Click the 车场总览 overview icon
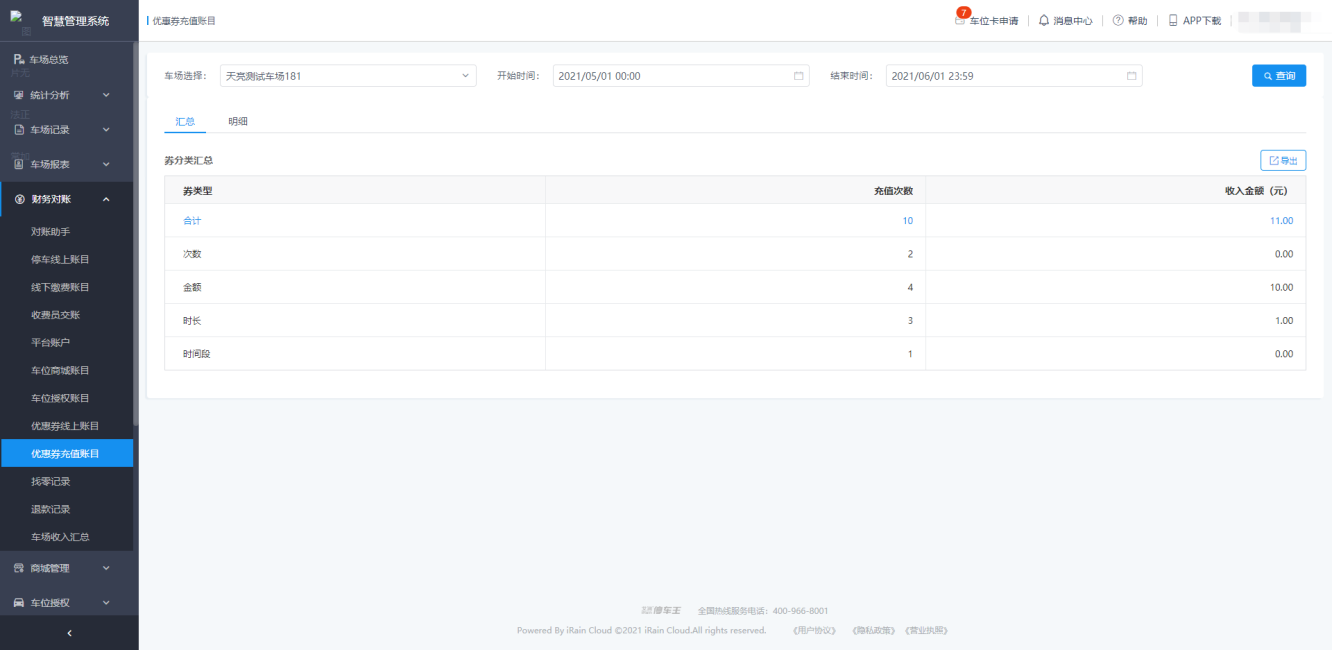 (19, 60)
